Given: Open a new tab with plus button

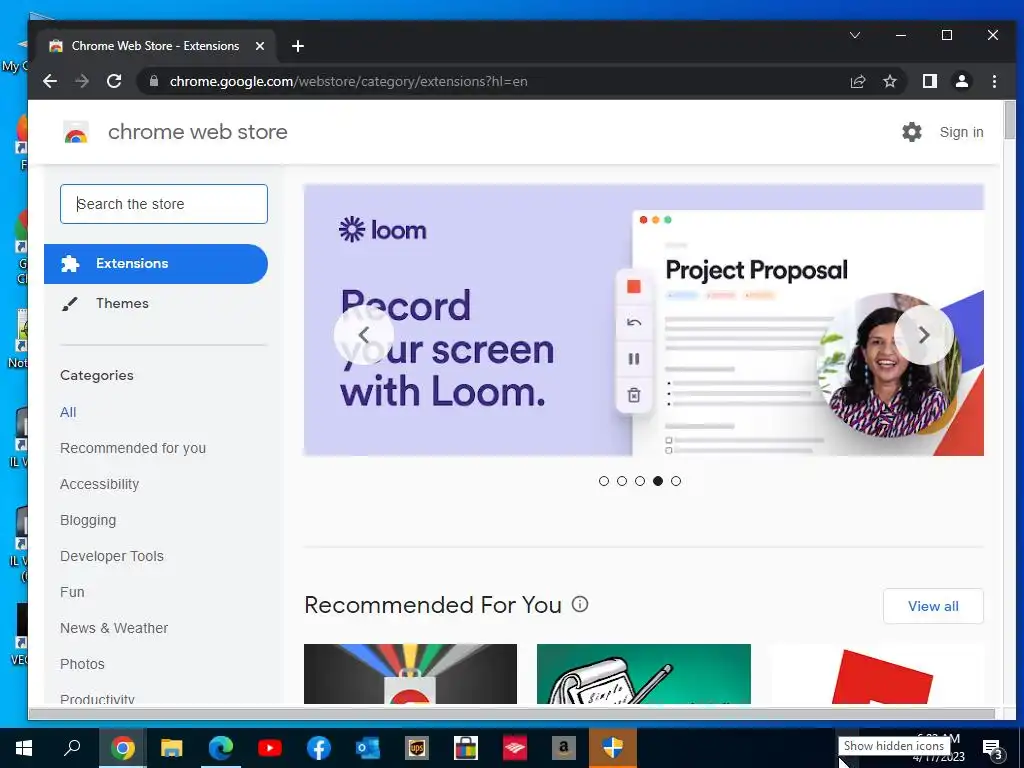Looking at the screenshot, I should (x=298, y=46).
